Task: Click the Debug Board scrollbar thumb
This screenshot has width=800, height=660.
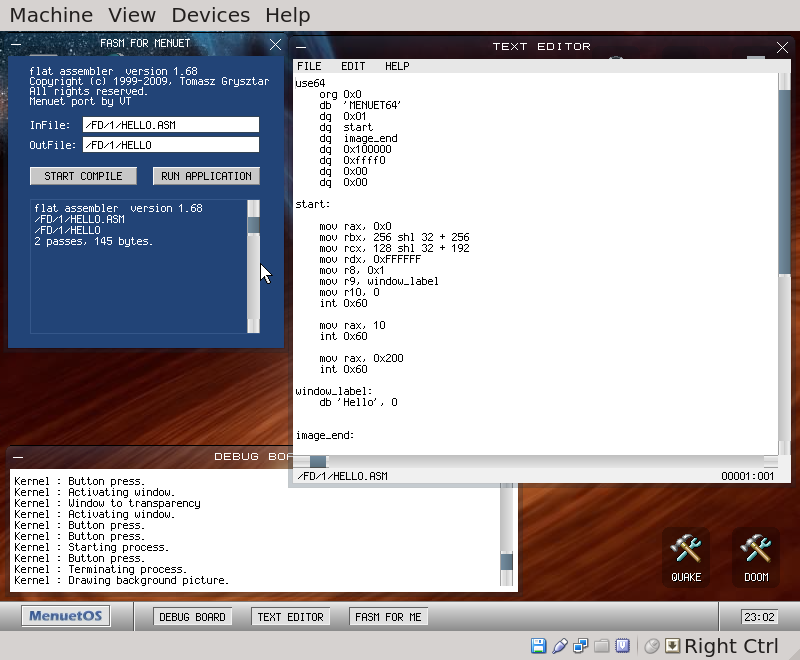Action: [506, 562]
